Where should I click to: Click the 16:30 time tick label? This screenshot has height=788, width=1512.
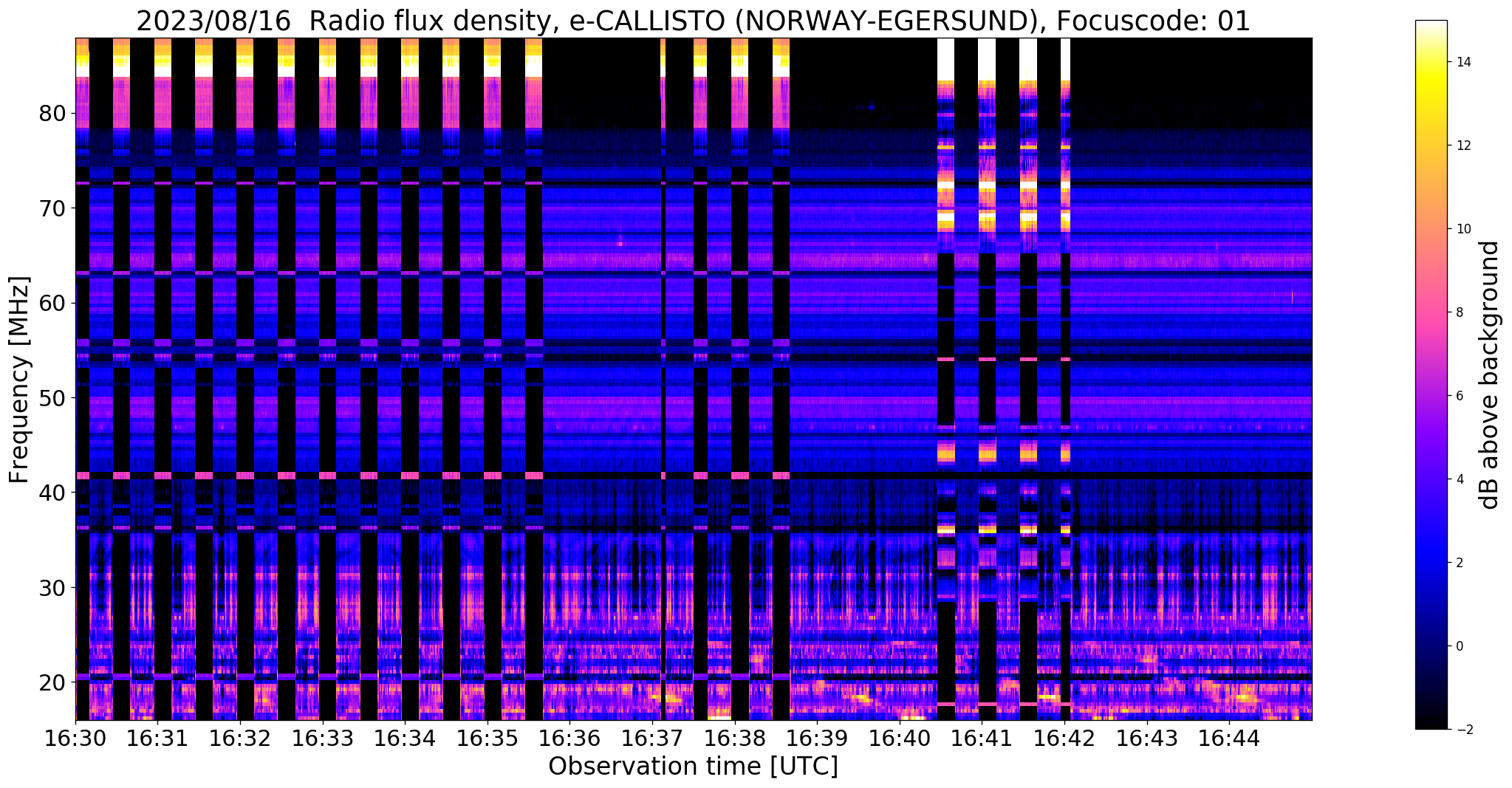[x=75, y=738]
